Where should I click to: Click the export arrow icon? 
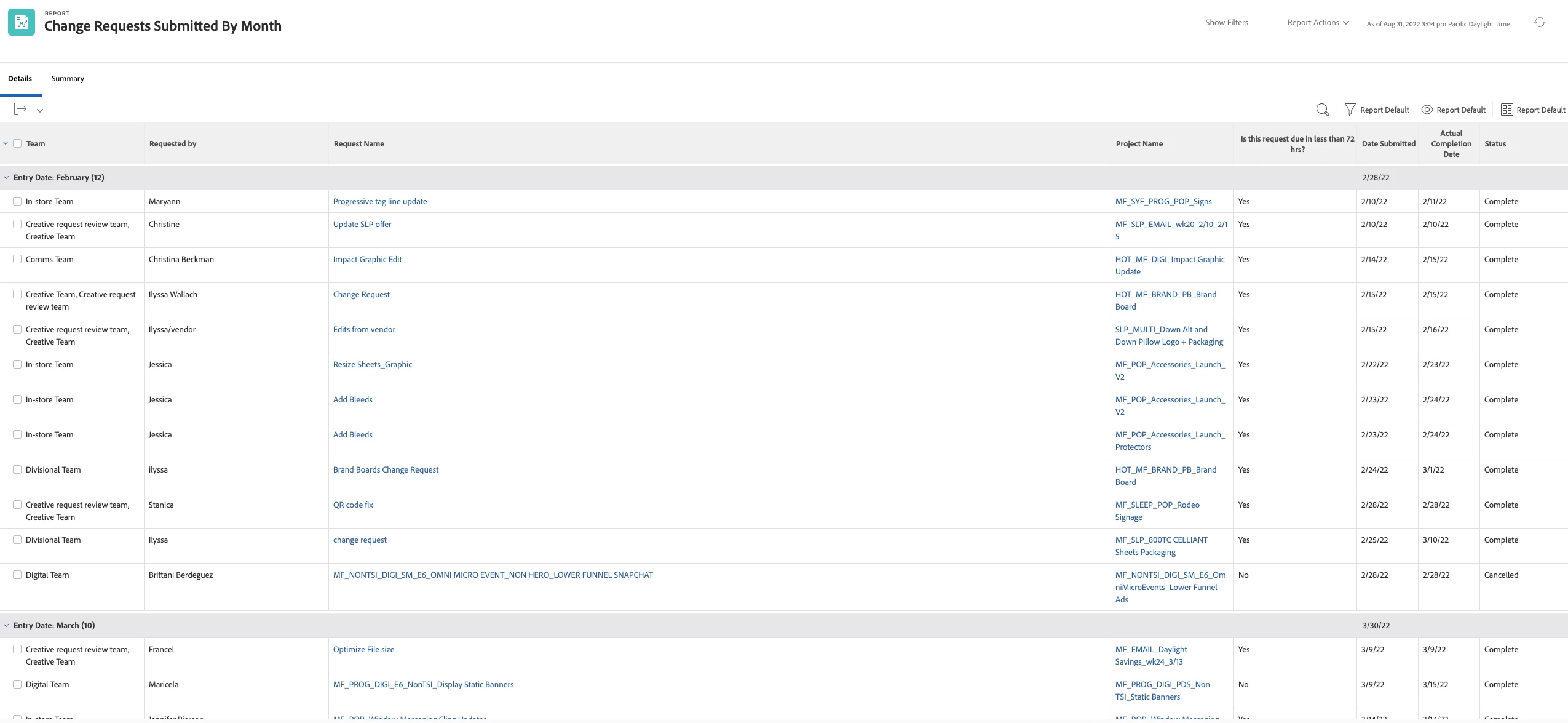click(x=20, y=110)
